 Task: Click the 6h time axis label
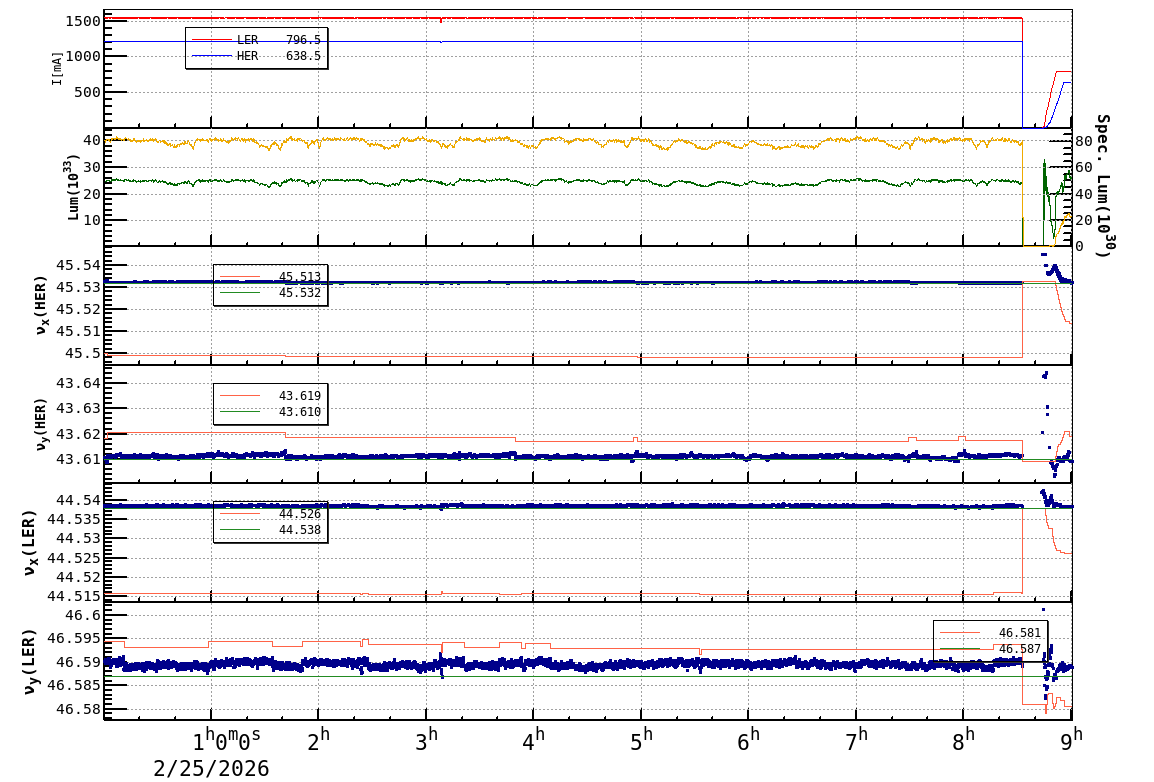(x=748, y=739)
